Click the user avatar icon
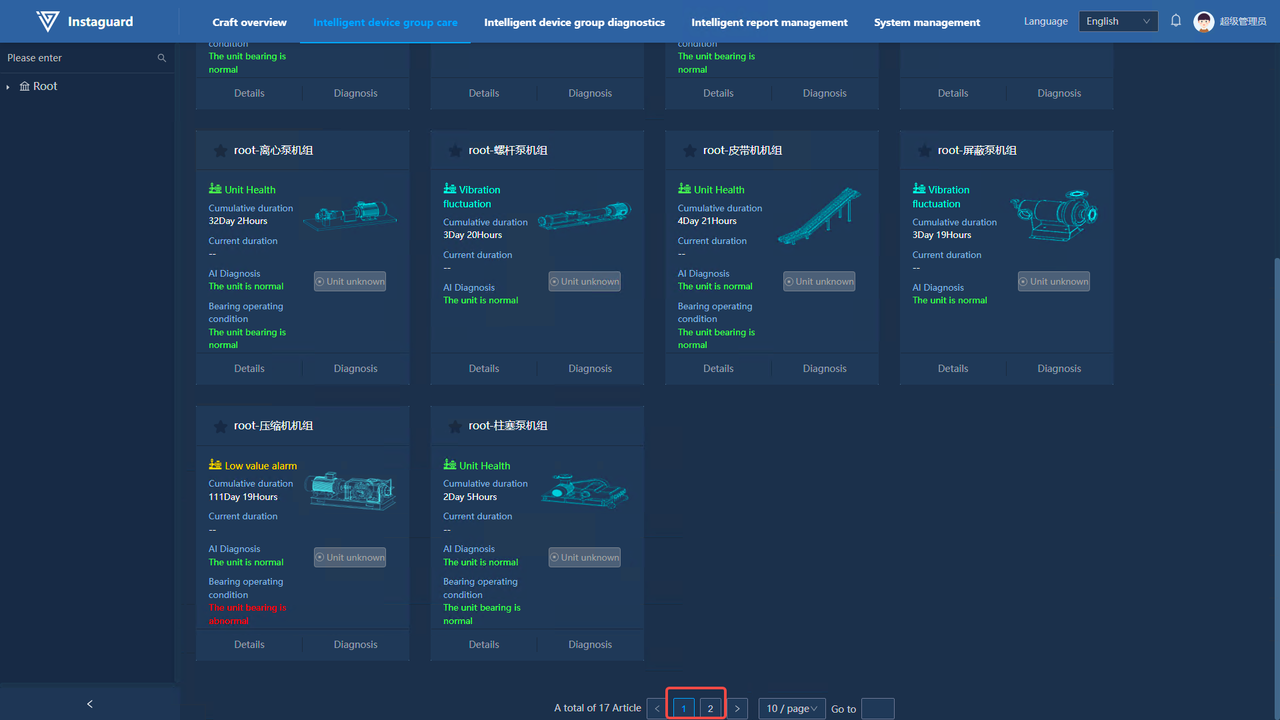This screenshot has width=1280, height=720. (x=1204, y=22)
